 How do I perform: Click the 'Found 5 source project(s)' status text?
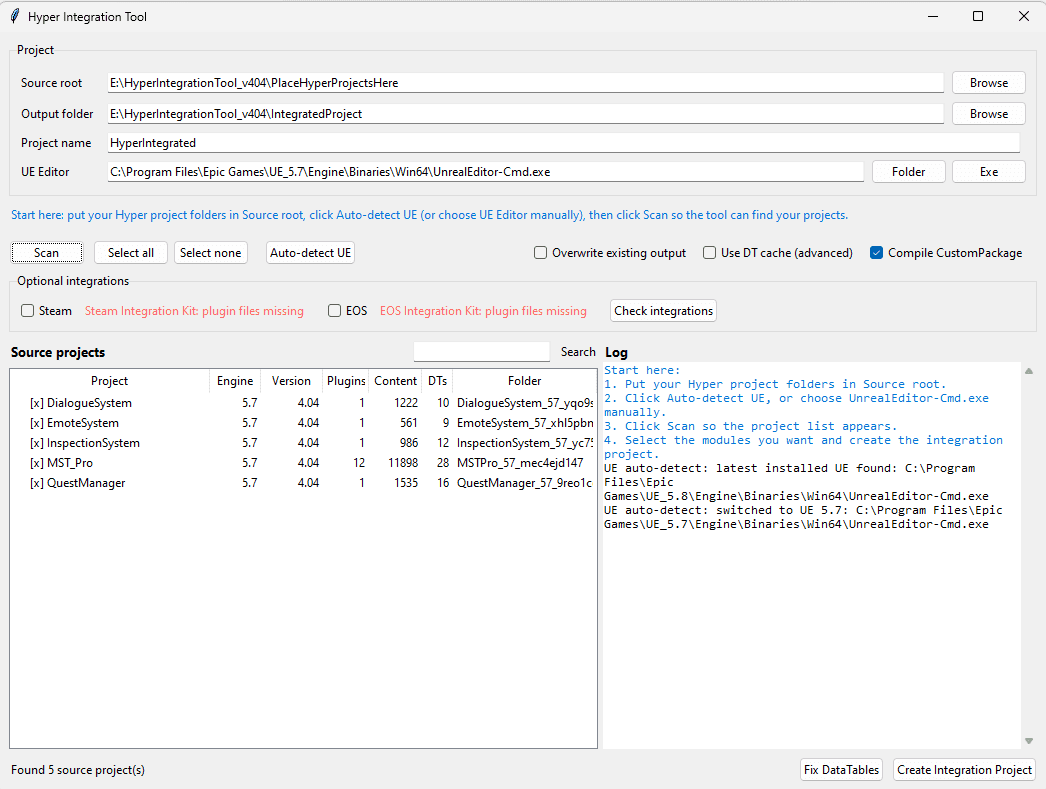click(x=78, y=770)
